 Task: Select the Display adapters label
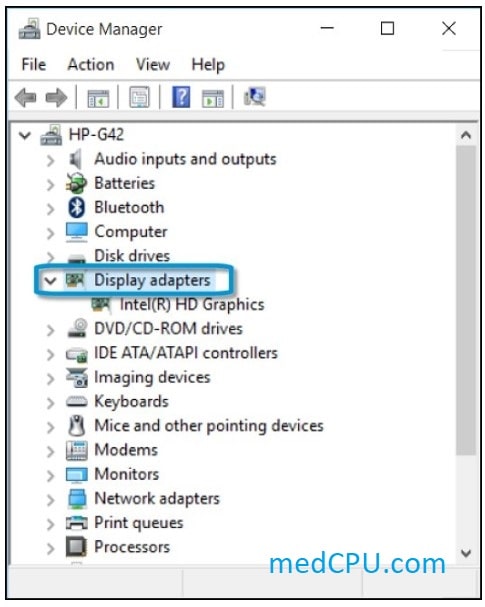(153, 280)
